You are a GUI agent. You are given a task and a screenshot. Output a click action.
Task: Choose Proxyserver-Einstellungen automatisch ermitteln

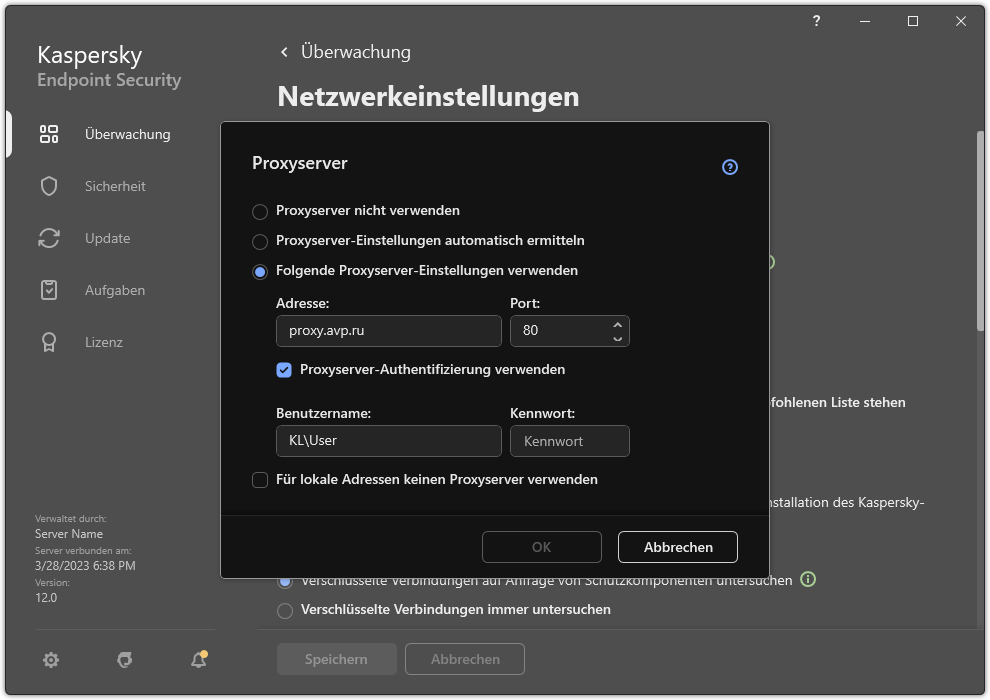(260, 240)
